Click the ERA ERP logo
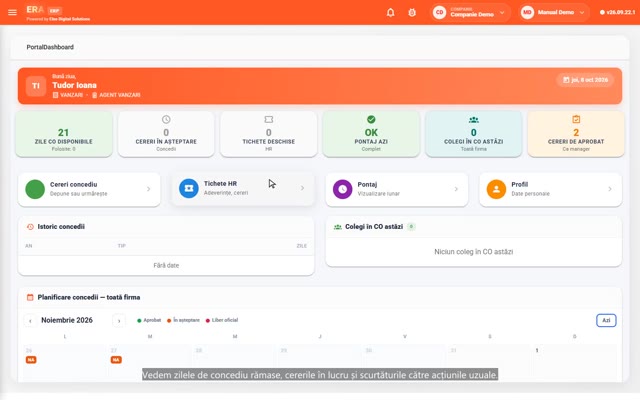The image size is (640, 400). tap(44, 10)
